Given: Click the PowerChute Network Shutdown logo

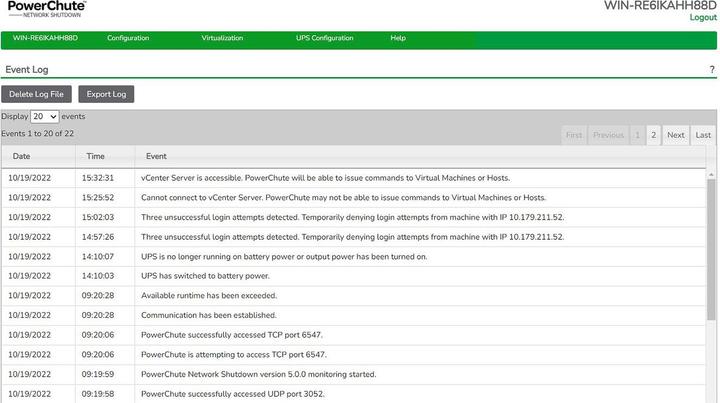Looking at the screenshot, I should coord(46,9).
